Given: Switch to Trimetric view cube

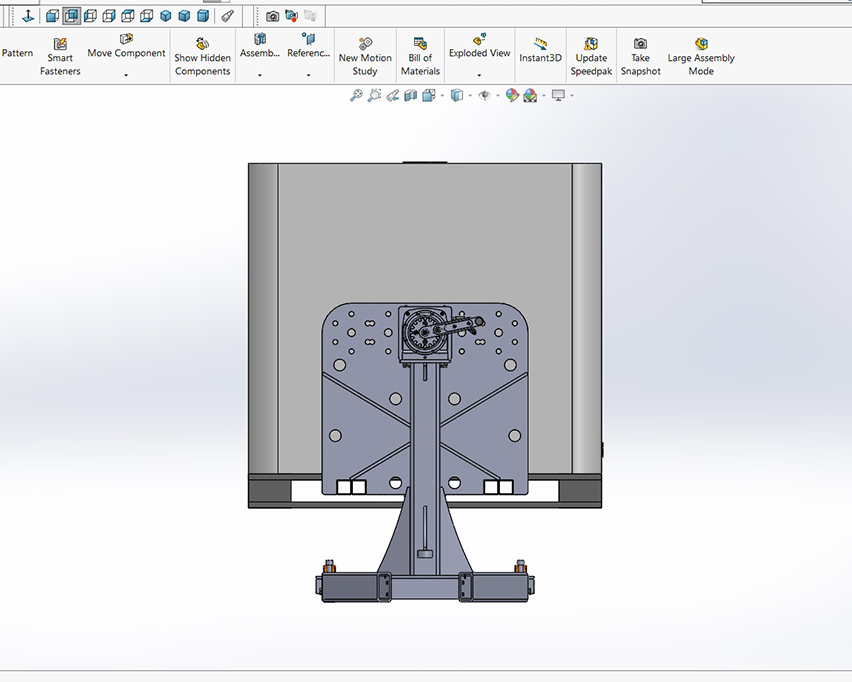Looking at the screenshot, I should pos(184,16).
